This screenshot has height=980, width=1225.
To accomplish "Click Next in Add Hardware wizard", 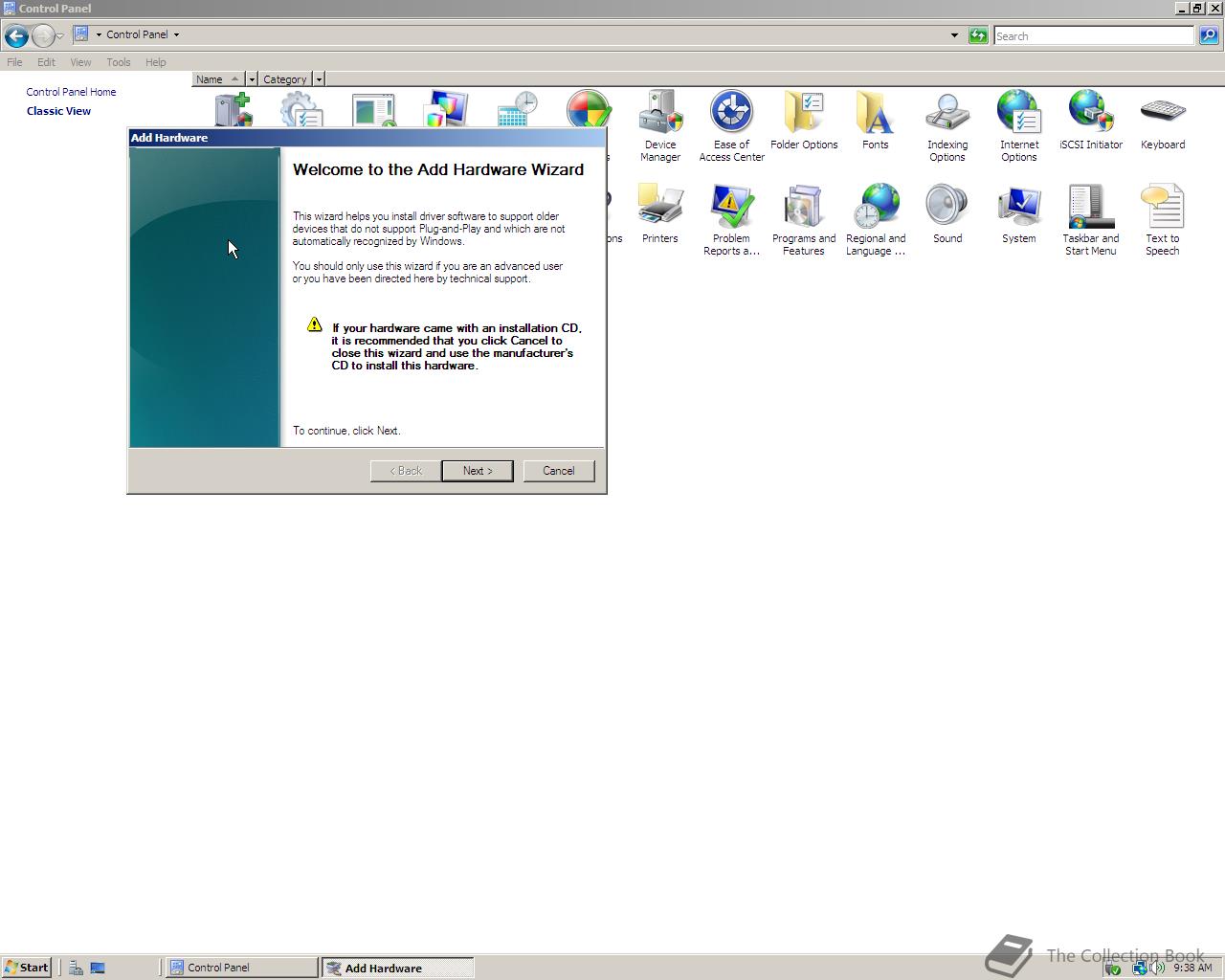I will point(477,471).
